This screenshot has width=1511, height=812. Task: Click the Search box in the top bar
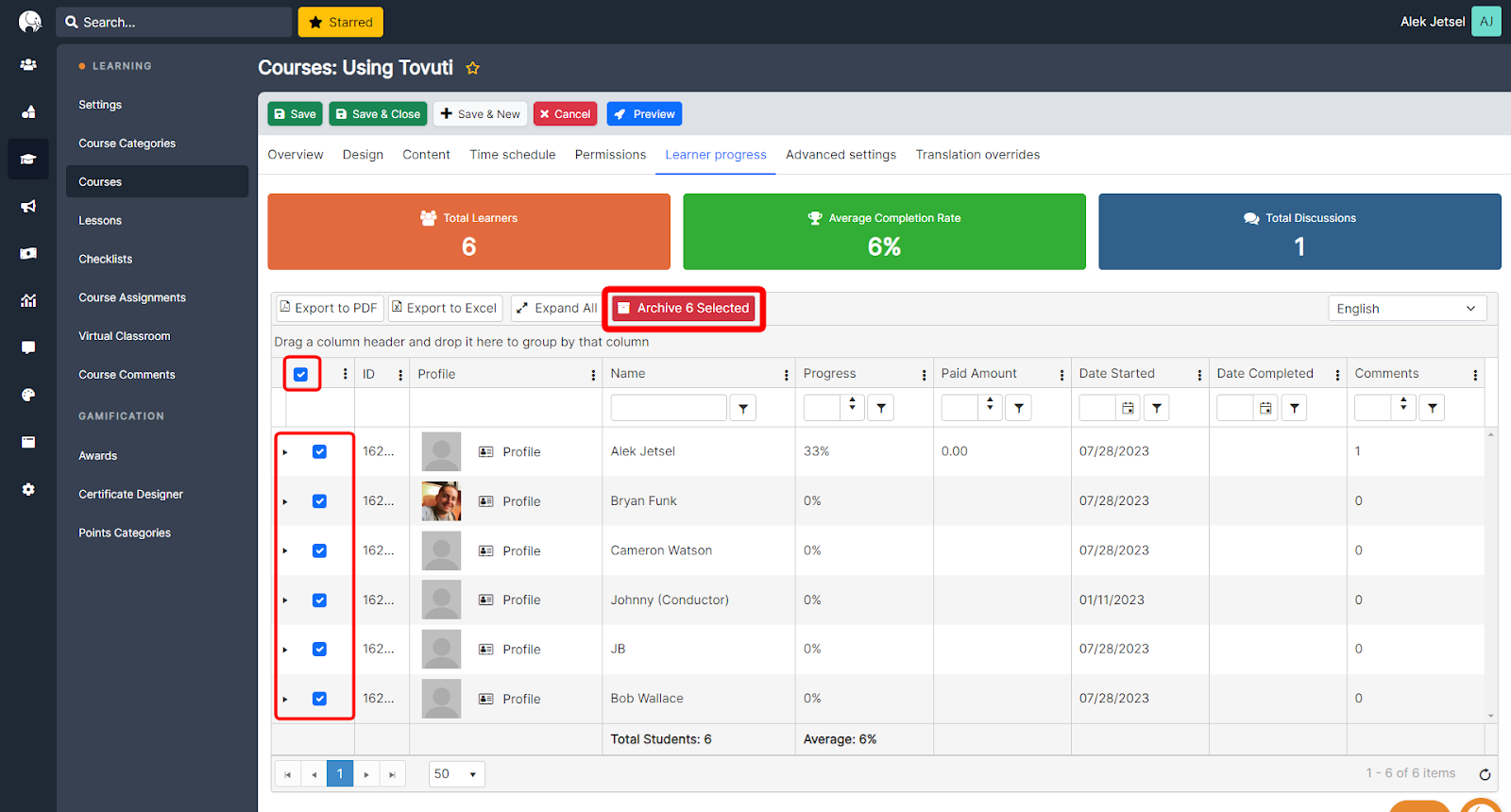click(174, 22)
